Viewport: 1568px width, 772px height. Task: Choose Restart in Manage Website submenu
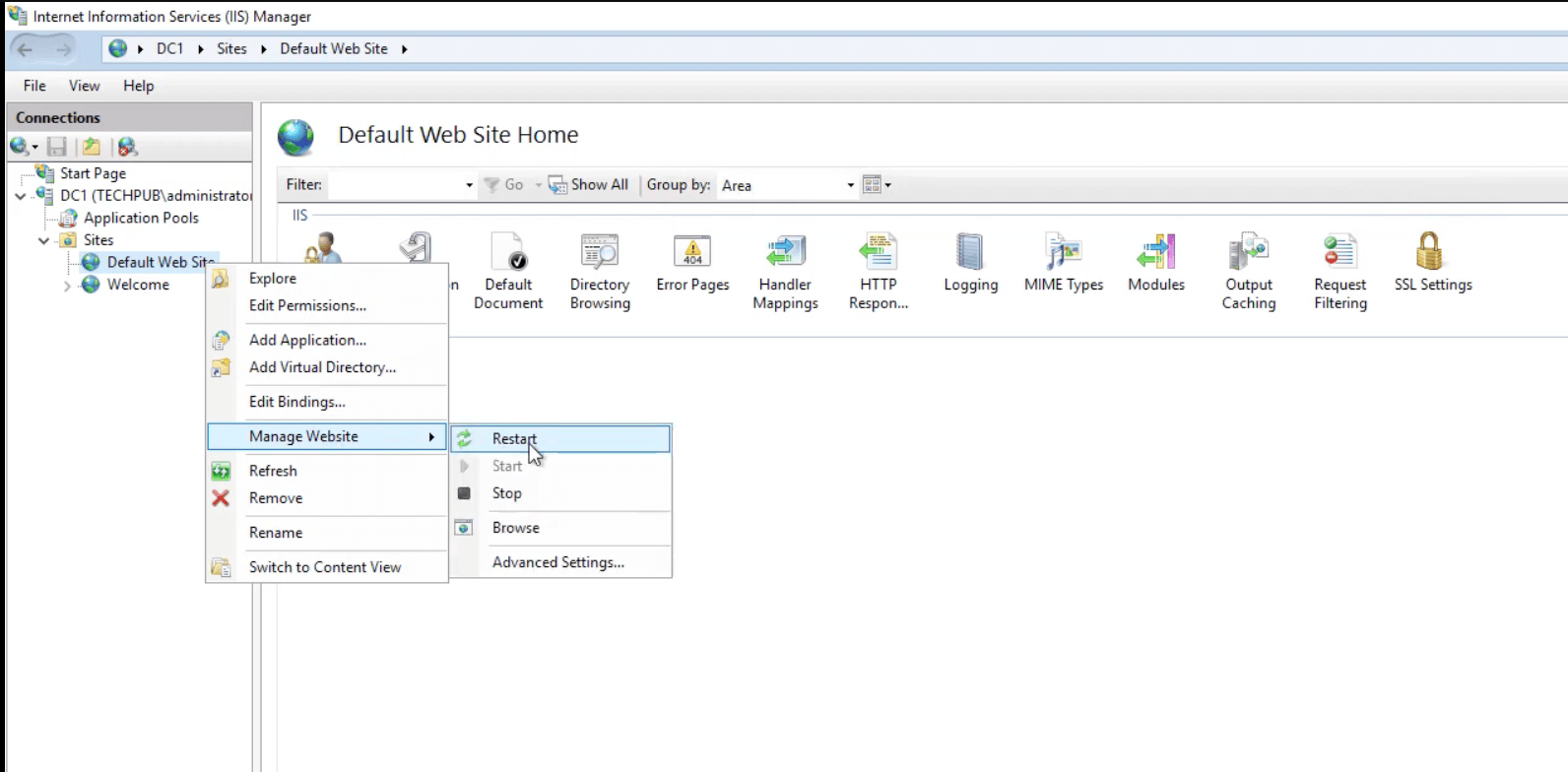click(x=560, y=439)
